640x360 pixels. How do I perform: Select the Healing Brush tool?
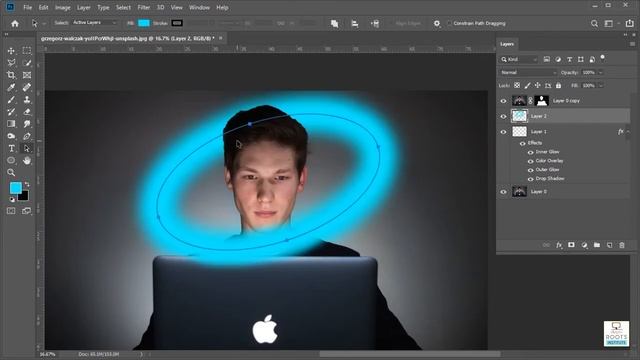[27, 87]
